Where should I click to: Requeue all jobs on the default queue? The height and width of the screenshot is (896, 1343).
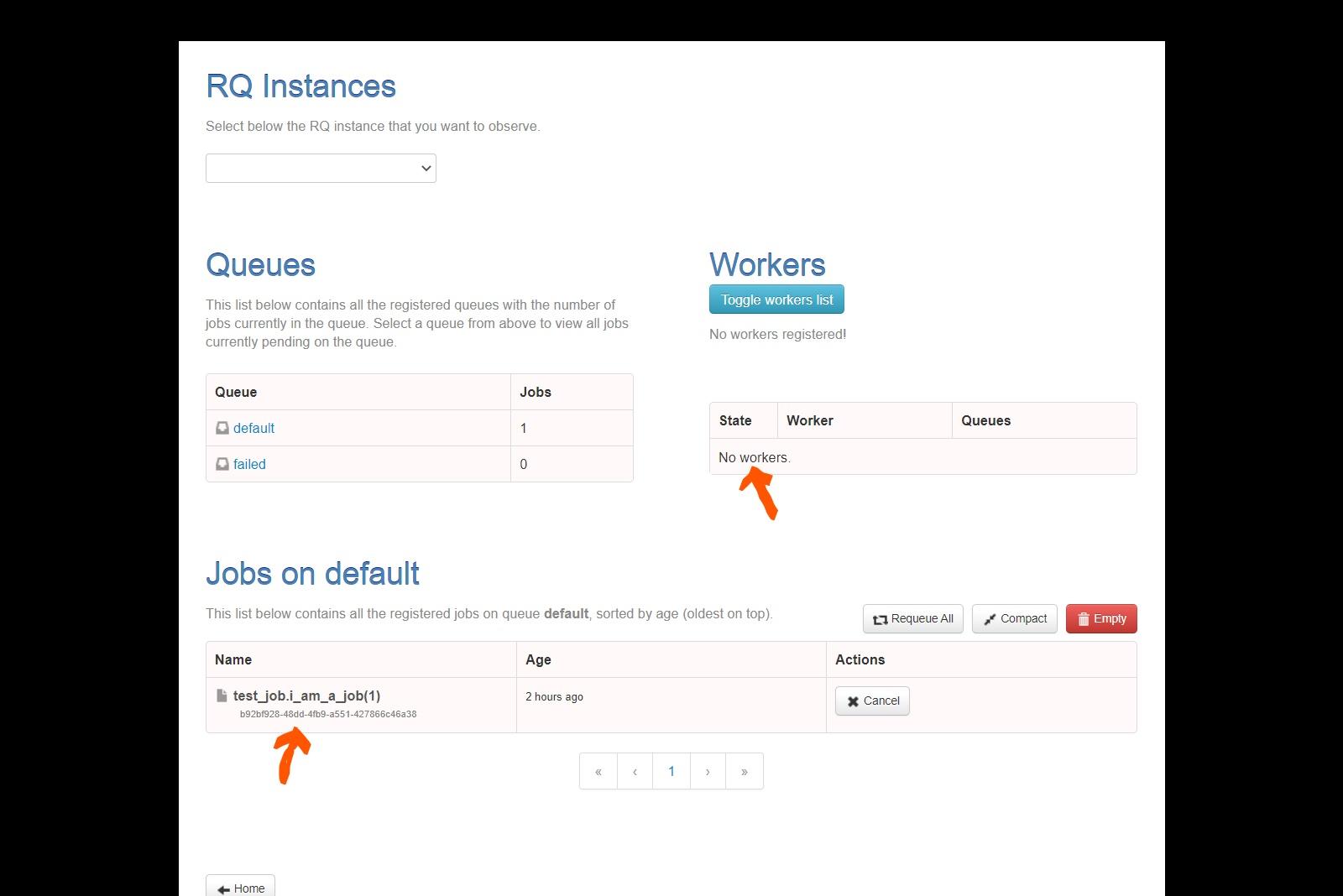click(x=912, y=618)
